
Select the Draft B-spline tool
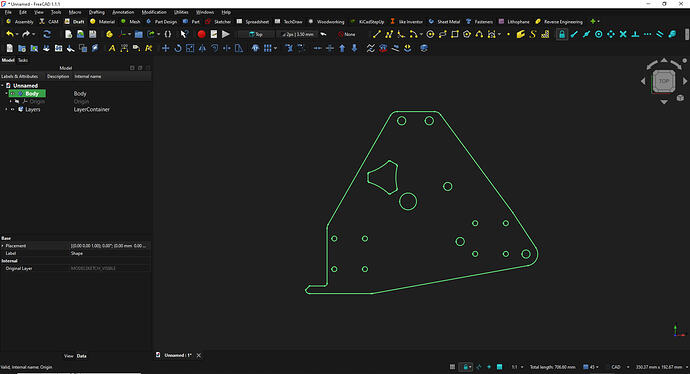(x=479, y=34)
